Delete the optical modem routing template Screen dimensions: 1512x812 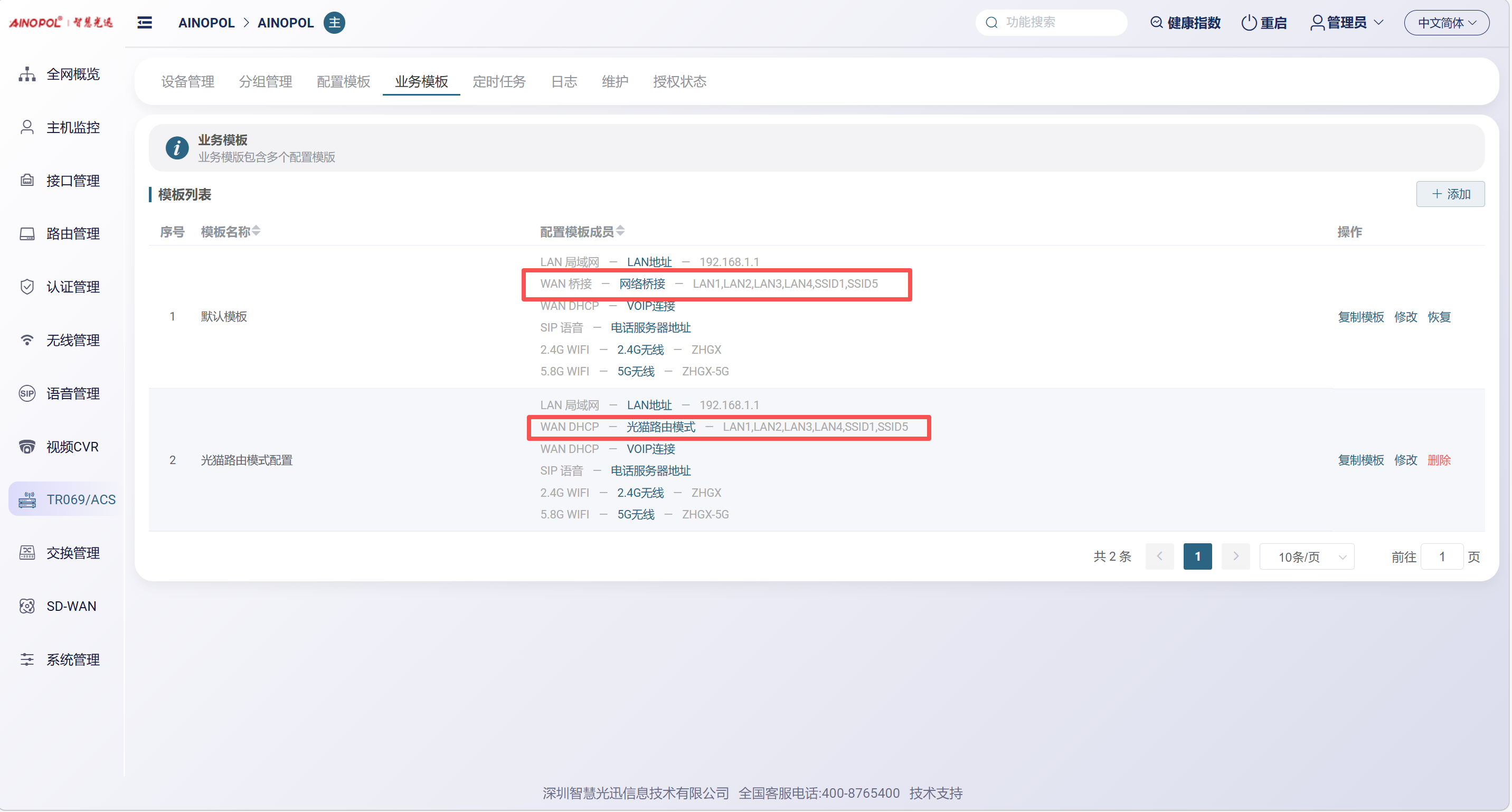click(1439, 460)
